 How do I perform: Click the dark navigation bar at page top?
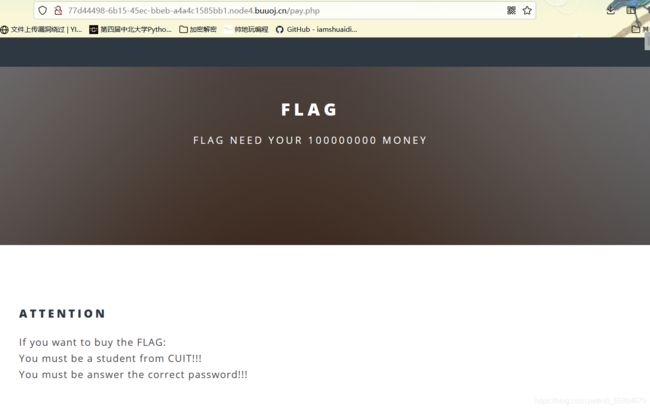322,52
